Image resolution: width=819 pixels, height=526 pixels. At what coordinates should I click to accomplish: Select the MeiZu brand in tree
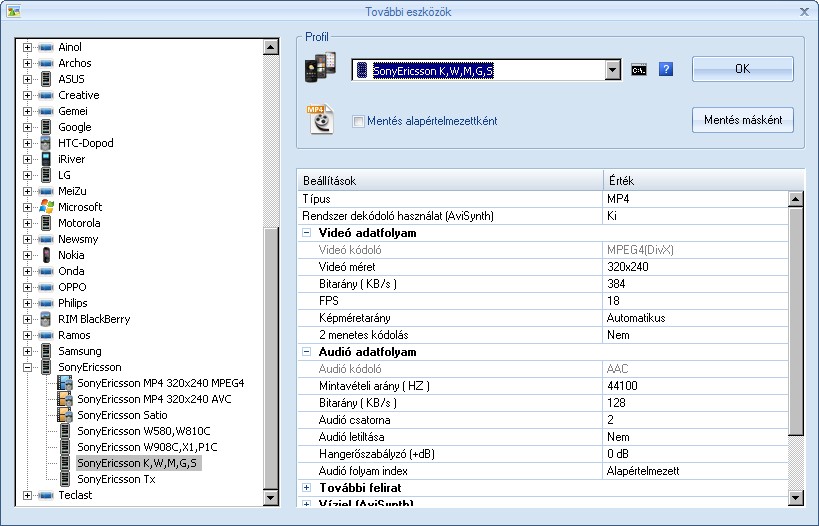pyautogui.click(x=72, y=191)
